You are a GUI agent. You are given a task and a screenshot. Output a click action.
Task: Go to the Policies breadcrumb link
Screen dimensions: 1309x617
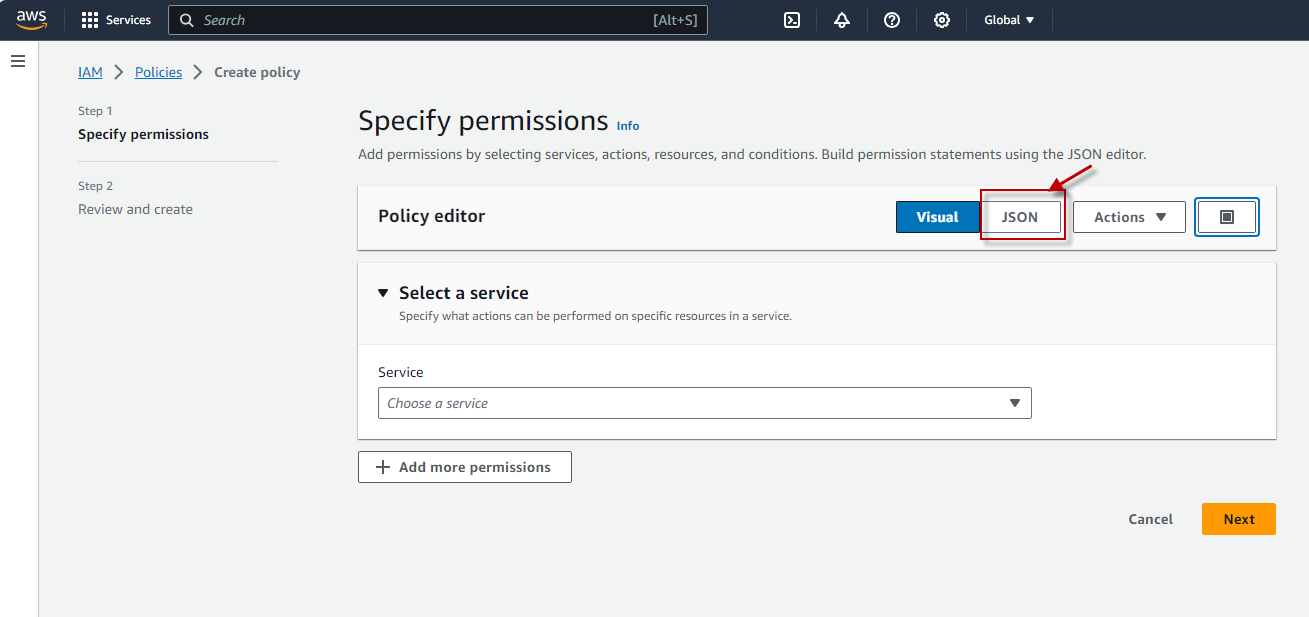[158, 72]
